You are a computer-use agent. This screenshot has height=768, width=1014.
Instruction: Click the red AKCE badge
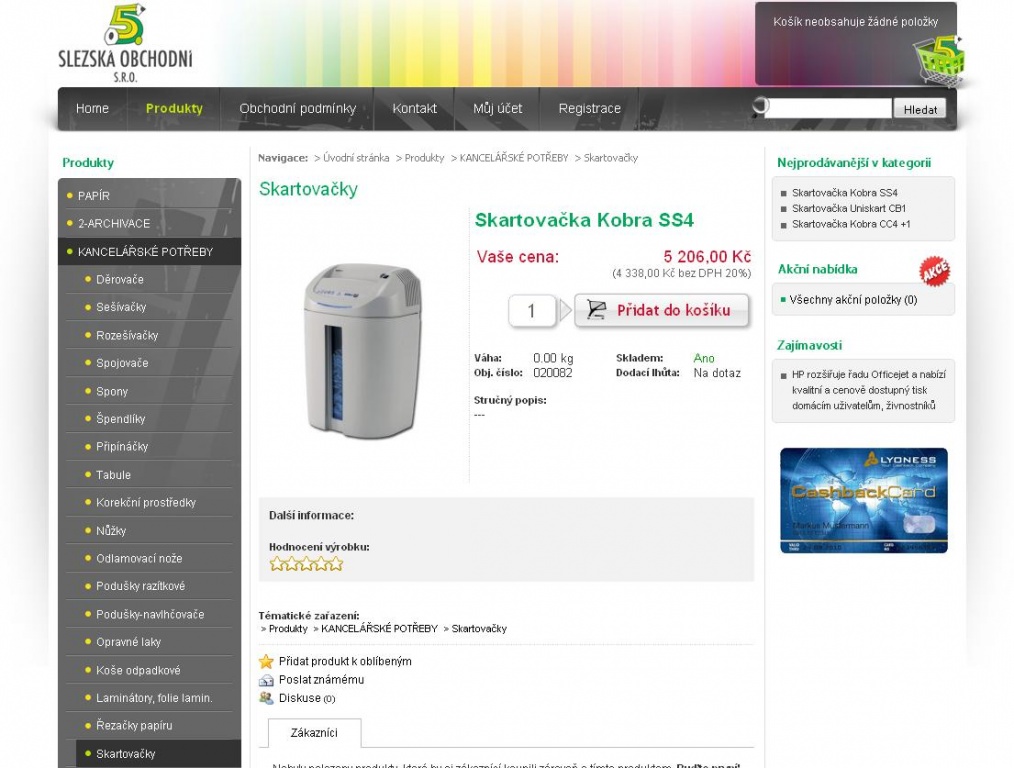coord(934,270)
